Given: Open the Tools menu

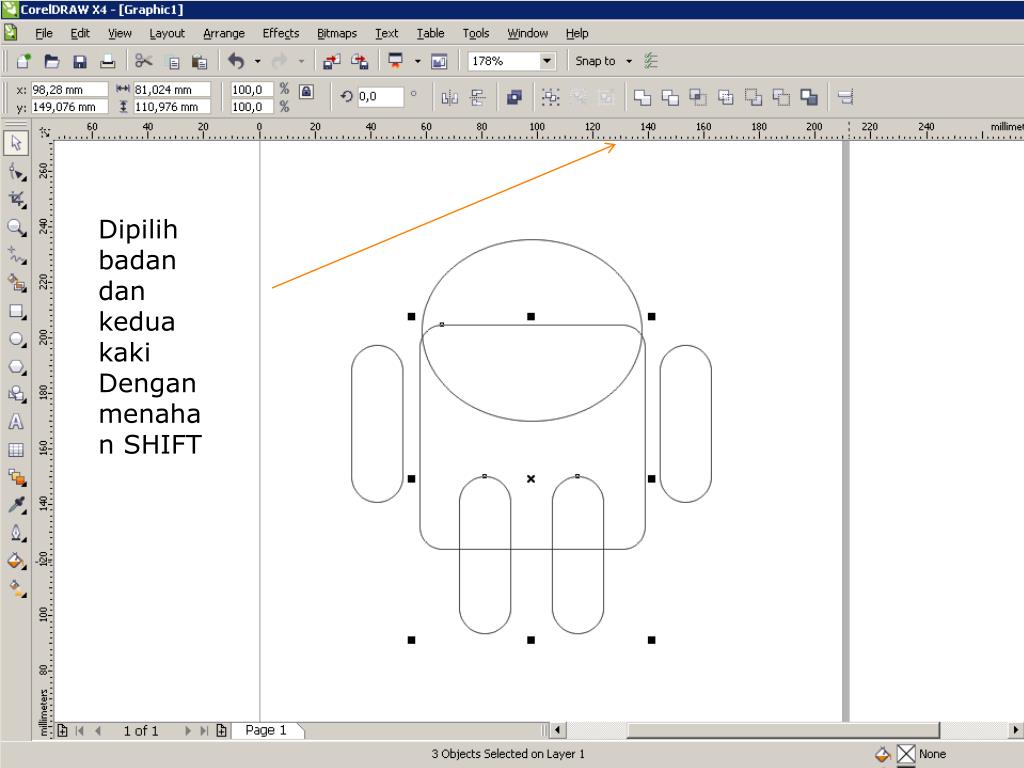Looking at the screenshot, I should click(475, 33).
